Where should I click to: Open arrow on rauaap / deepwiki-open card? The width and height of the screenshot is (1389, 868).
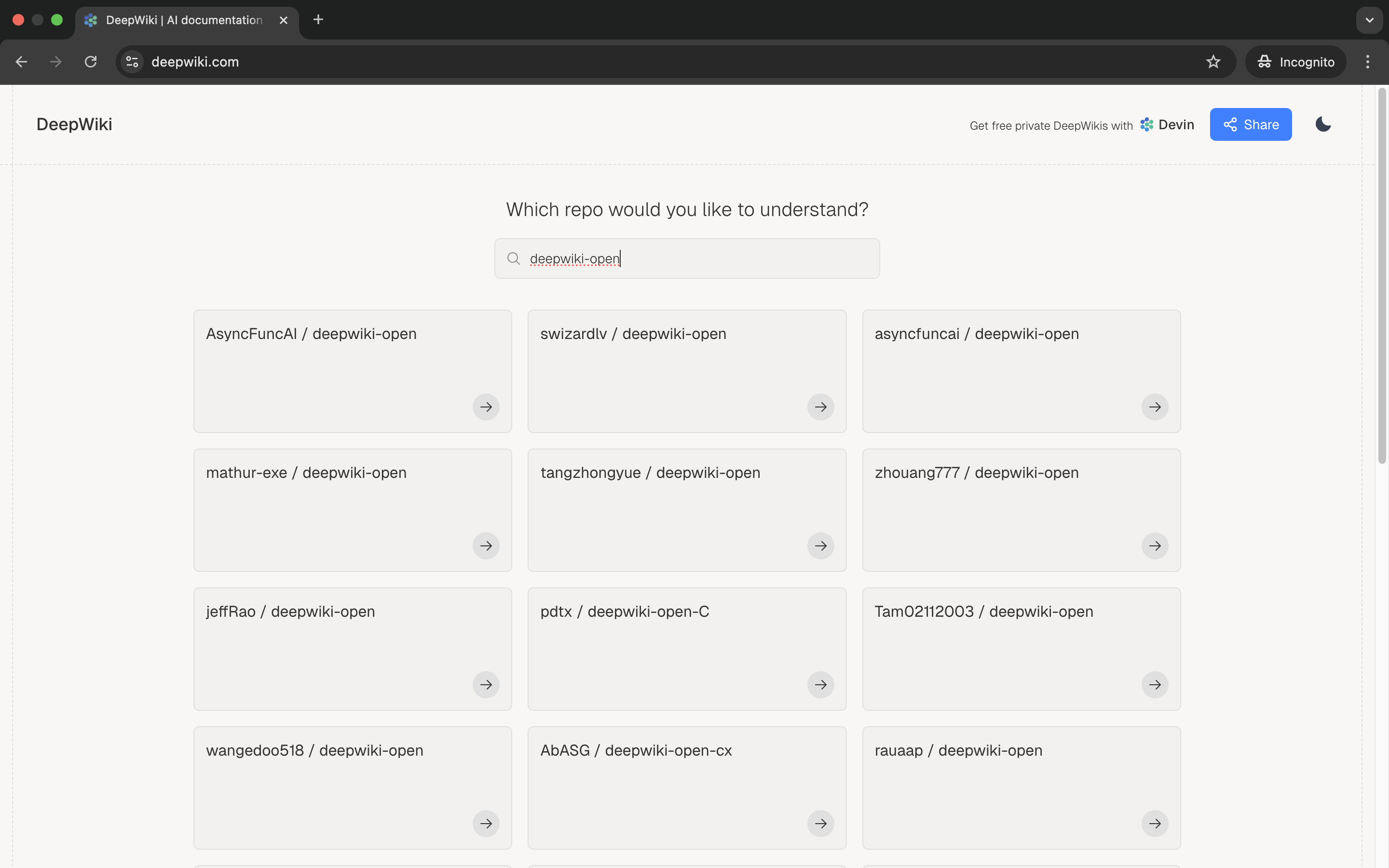(1154, 823)
